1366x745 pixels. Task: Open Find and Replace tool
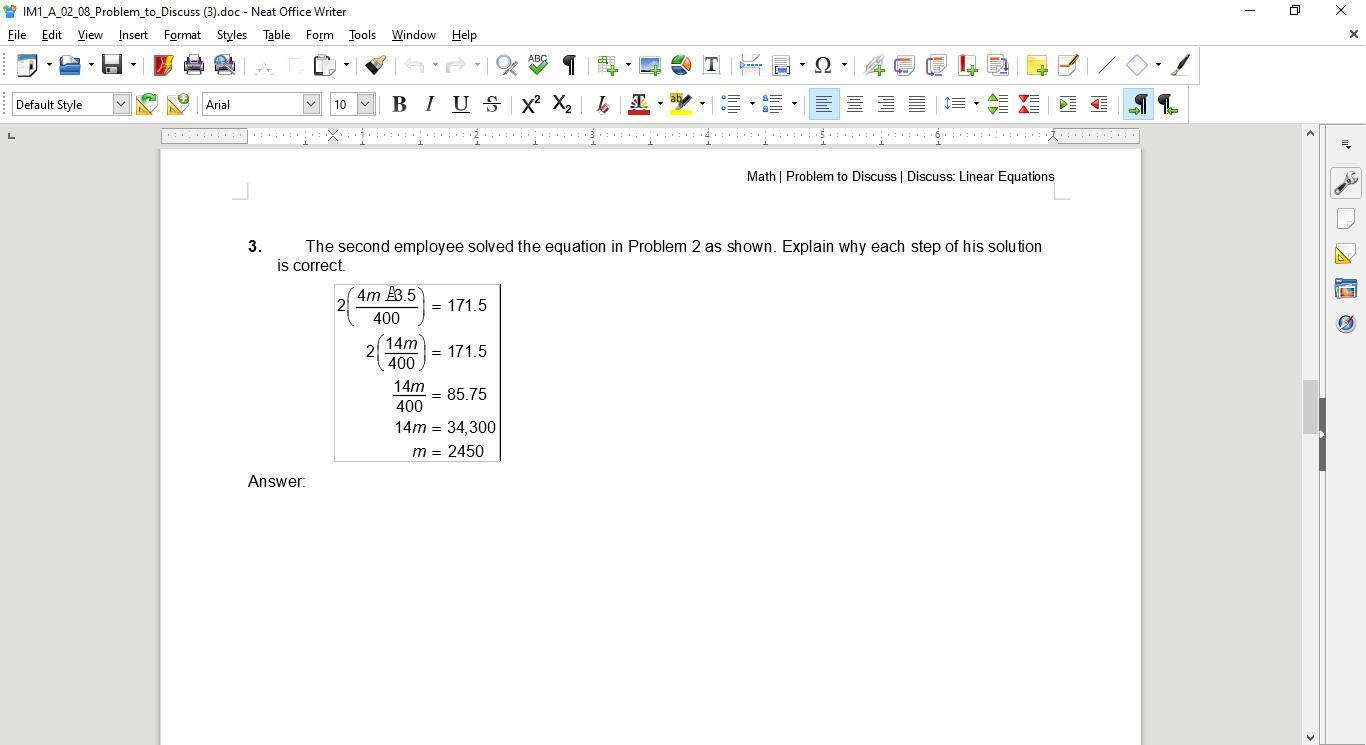507,65
